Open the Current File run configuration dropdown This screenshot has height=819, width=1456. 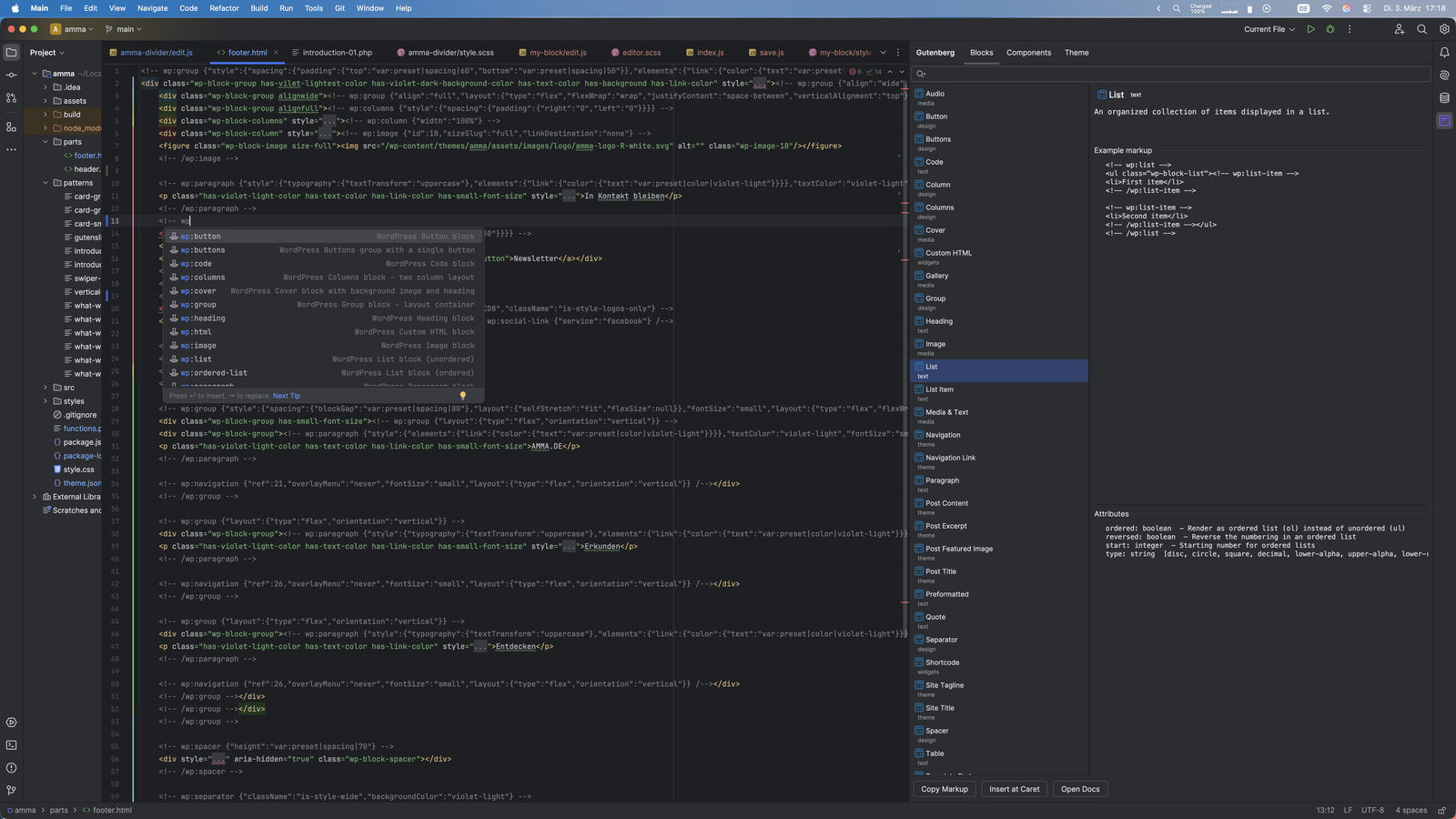coord(1269,29)
